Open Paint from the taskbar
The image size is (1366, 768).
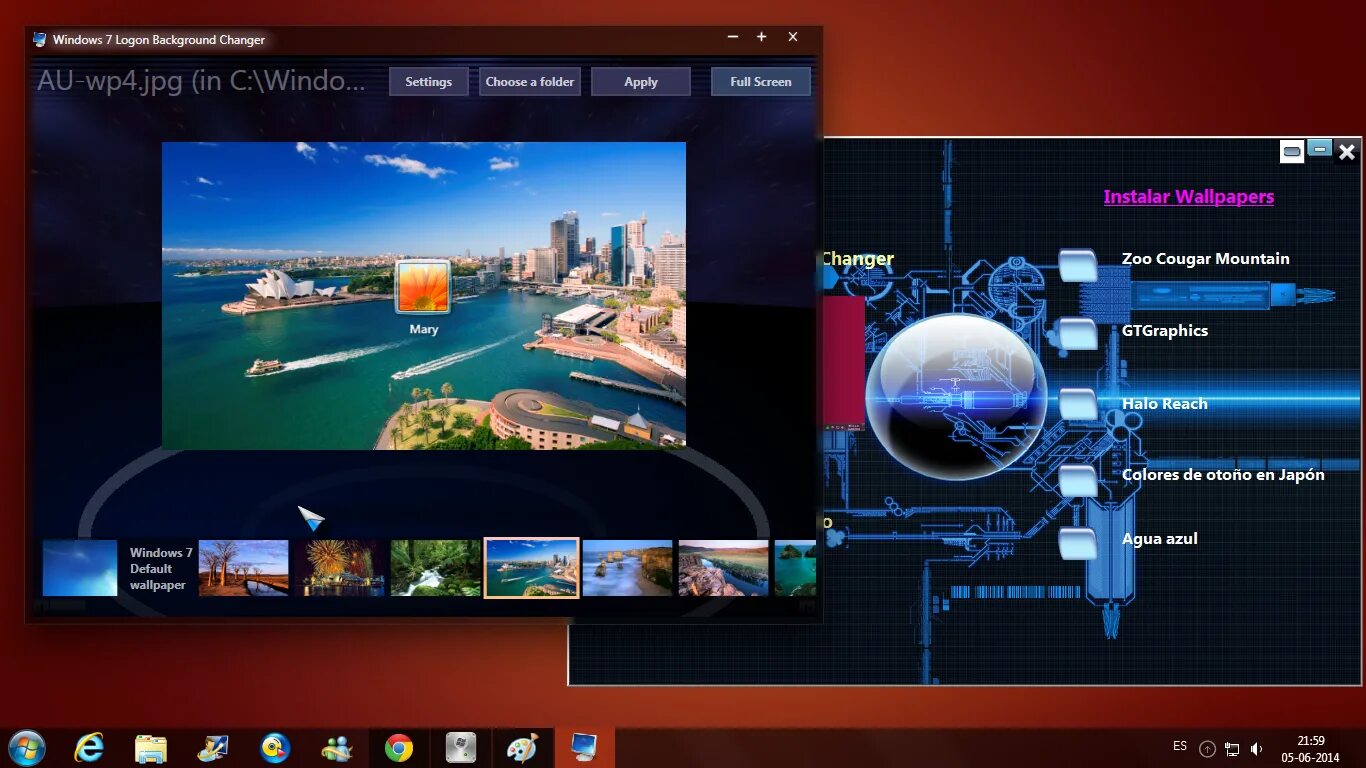click(522, 748)
